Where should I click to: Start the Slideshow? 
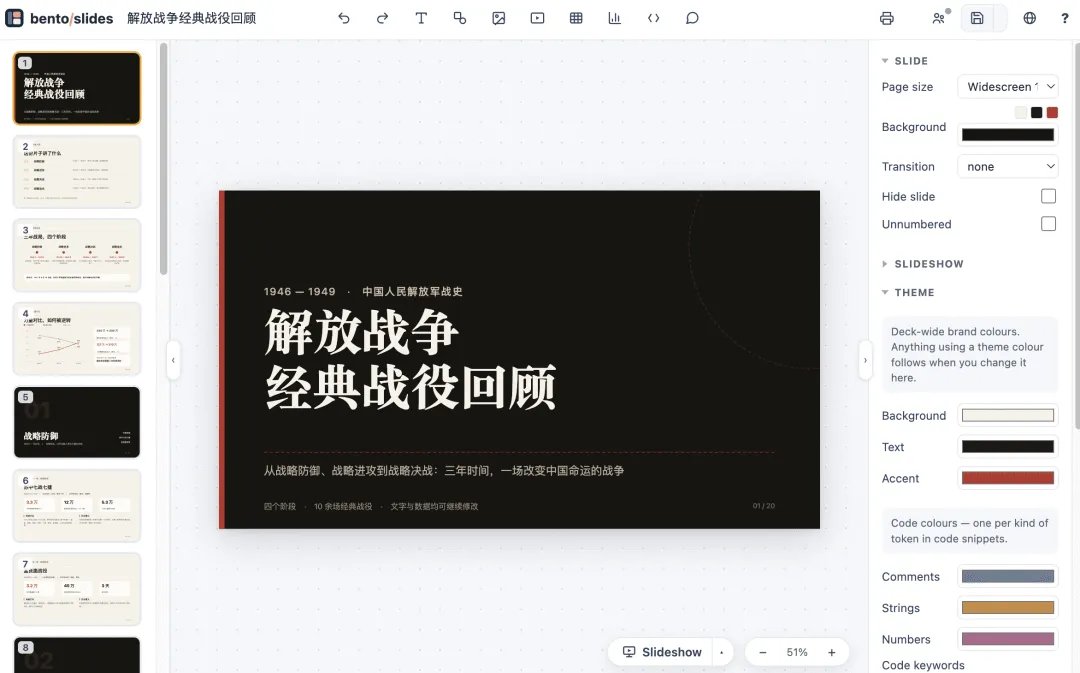661,652
